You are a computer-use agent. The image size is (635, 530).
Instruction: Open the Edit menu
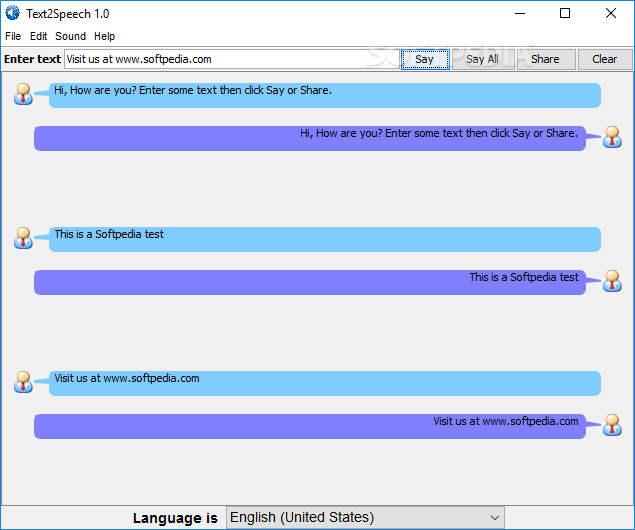38,36
